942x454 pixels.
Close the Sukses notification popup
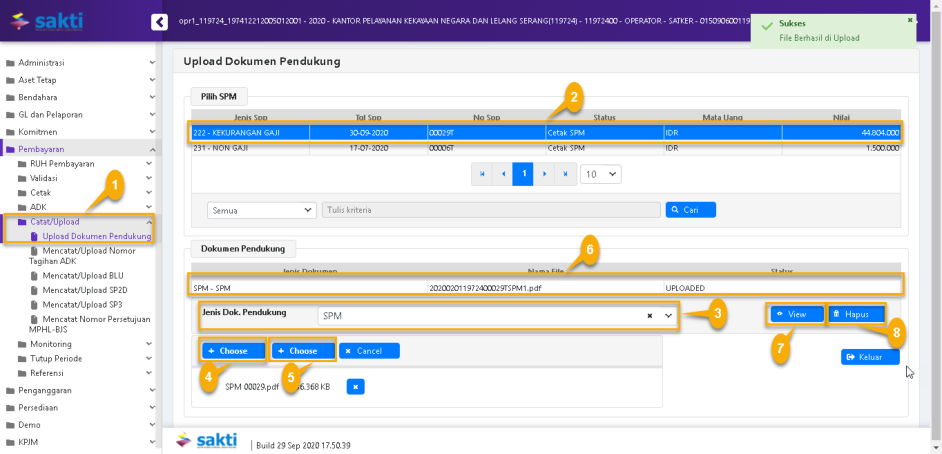(x=909, y=20)
